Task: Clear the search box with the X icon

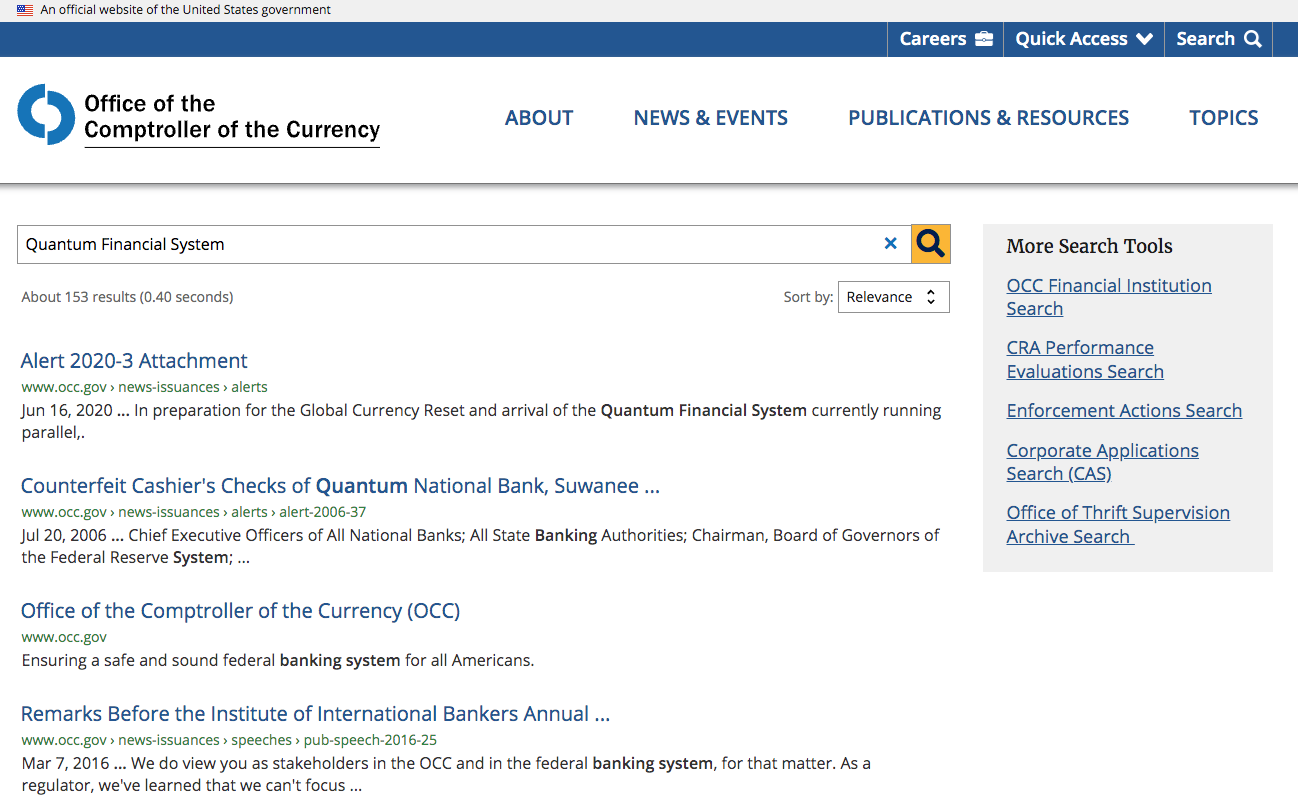Action: coord(890,244)
